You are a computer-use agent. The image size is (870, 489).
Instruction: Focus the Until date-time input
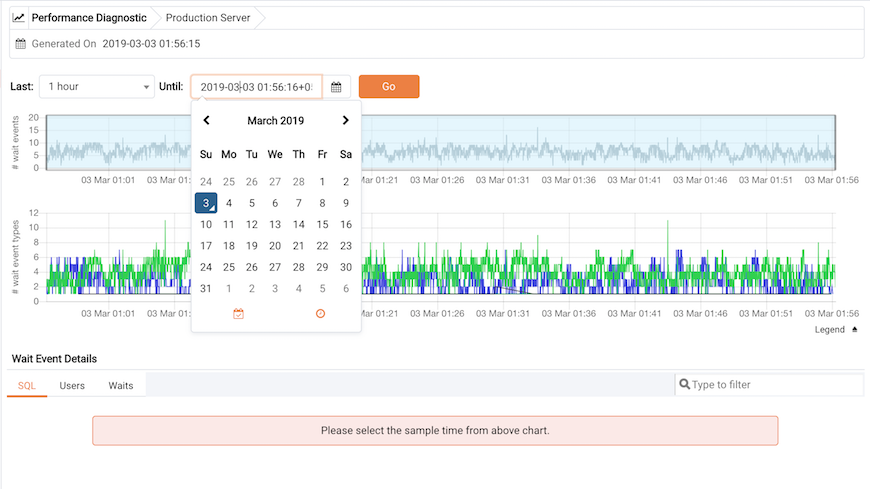pyautogui.click(x=256, y=87)
